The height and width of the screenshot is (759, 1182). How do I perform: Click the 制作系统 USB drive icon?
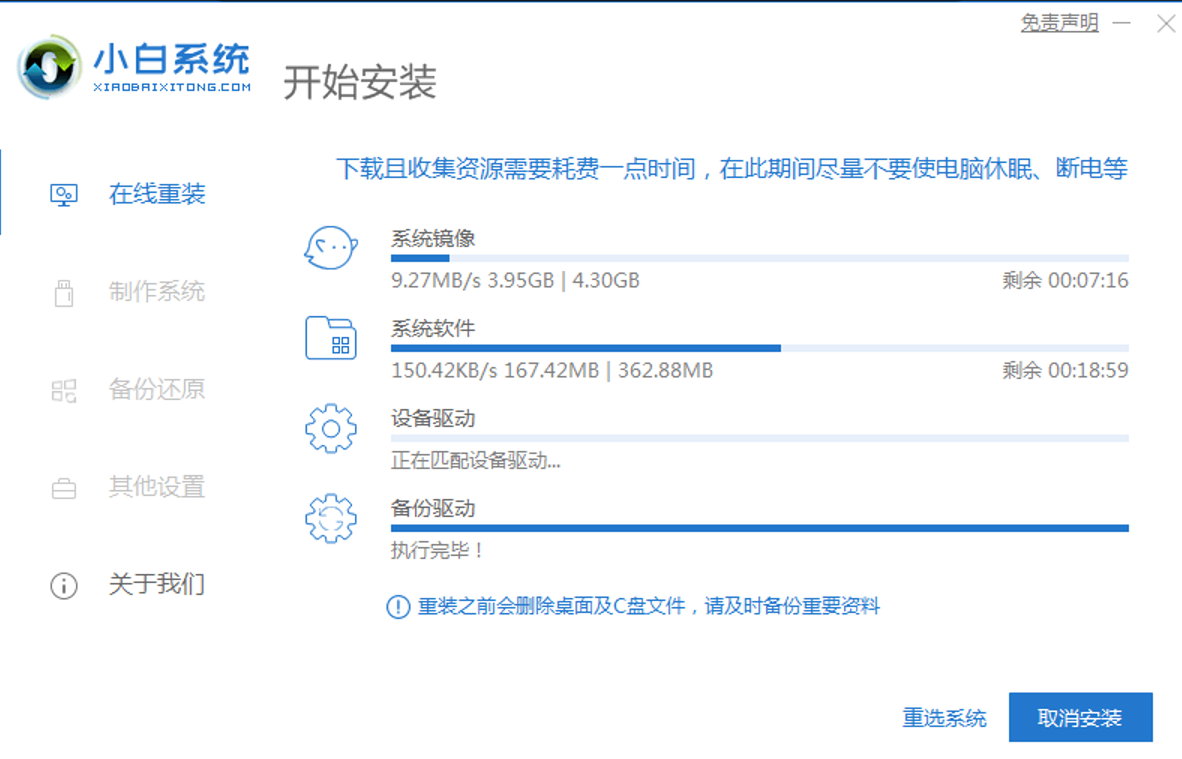coord(64,292)
